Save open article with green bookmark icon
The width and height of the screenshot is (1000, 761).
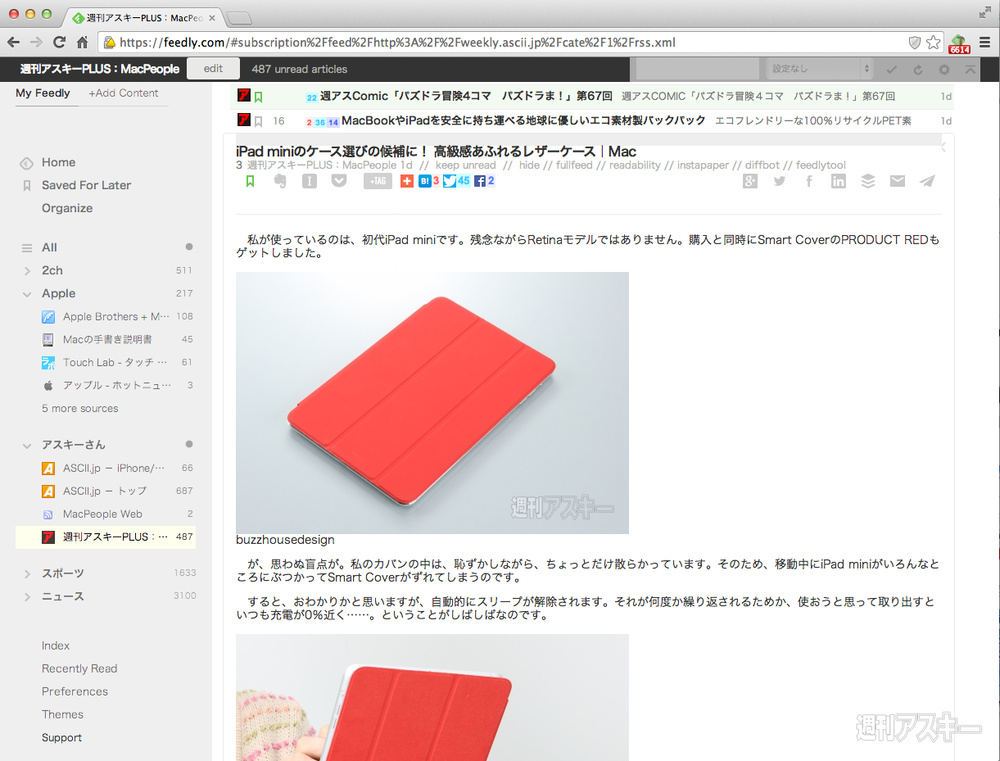click(250, 181)
